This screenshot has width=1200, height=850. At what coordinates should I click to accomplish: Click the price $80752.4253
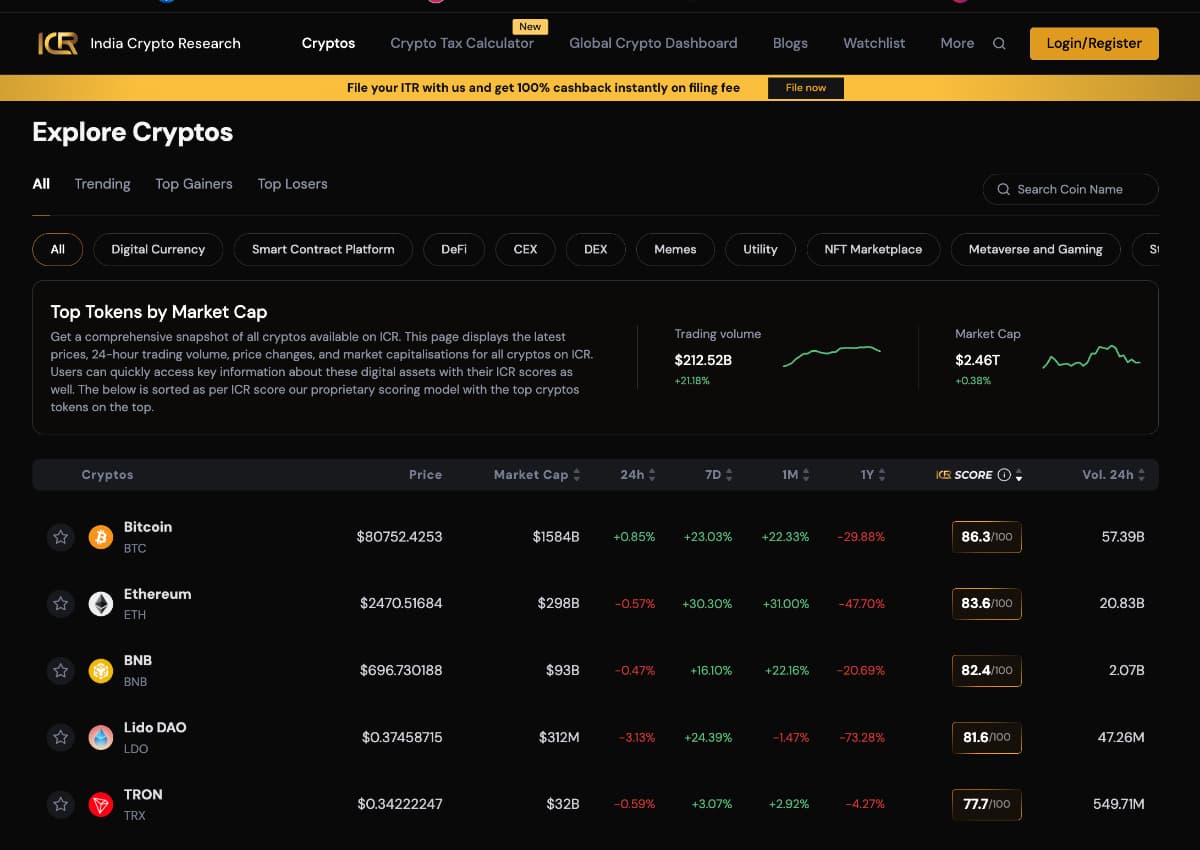(x=399, y=537)
